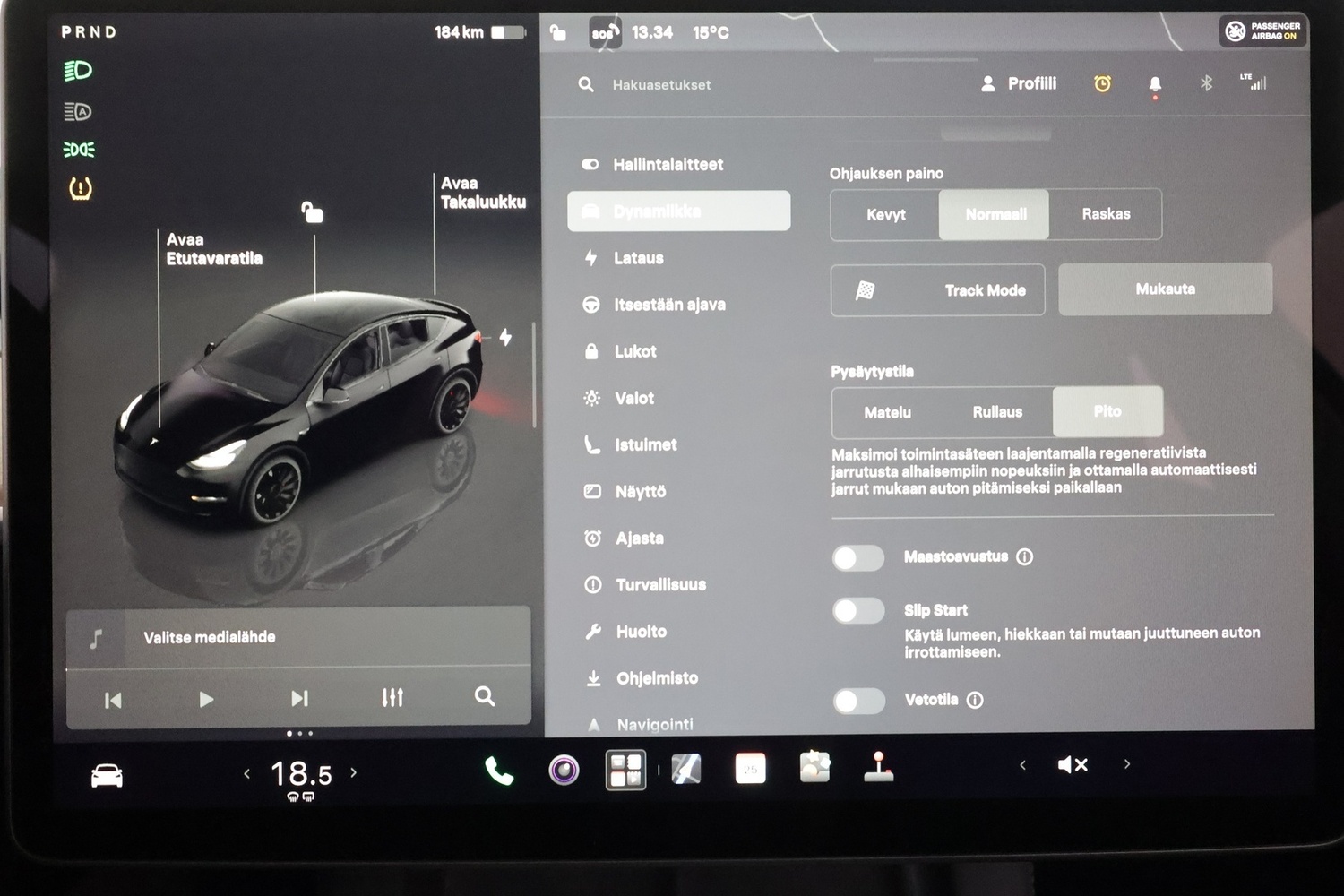Click the Mukauta button
This screenshot has width=1344, height=896.
[x=1165, y=289]
